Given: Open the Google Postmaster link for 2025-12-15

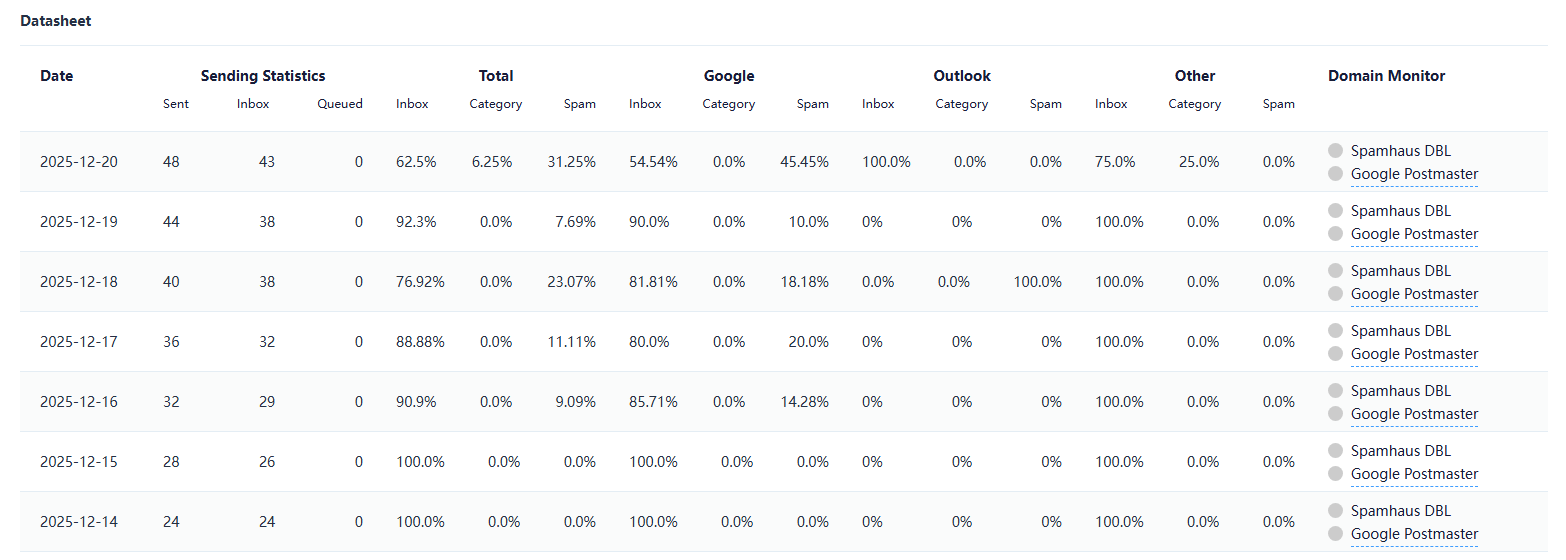Looking at the screenshot, I should point(1414,474).
